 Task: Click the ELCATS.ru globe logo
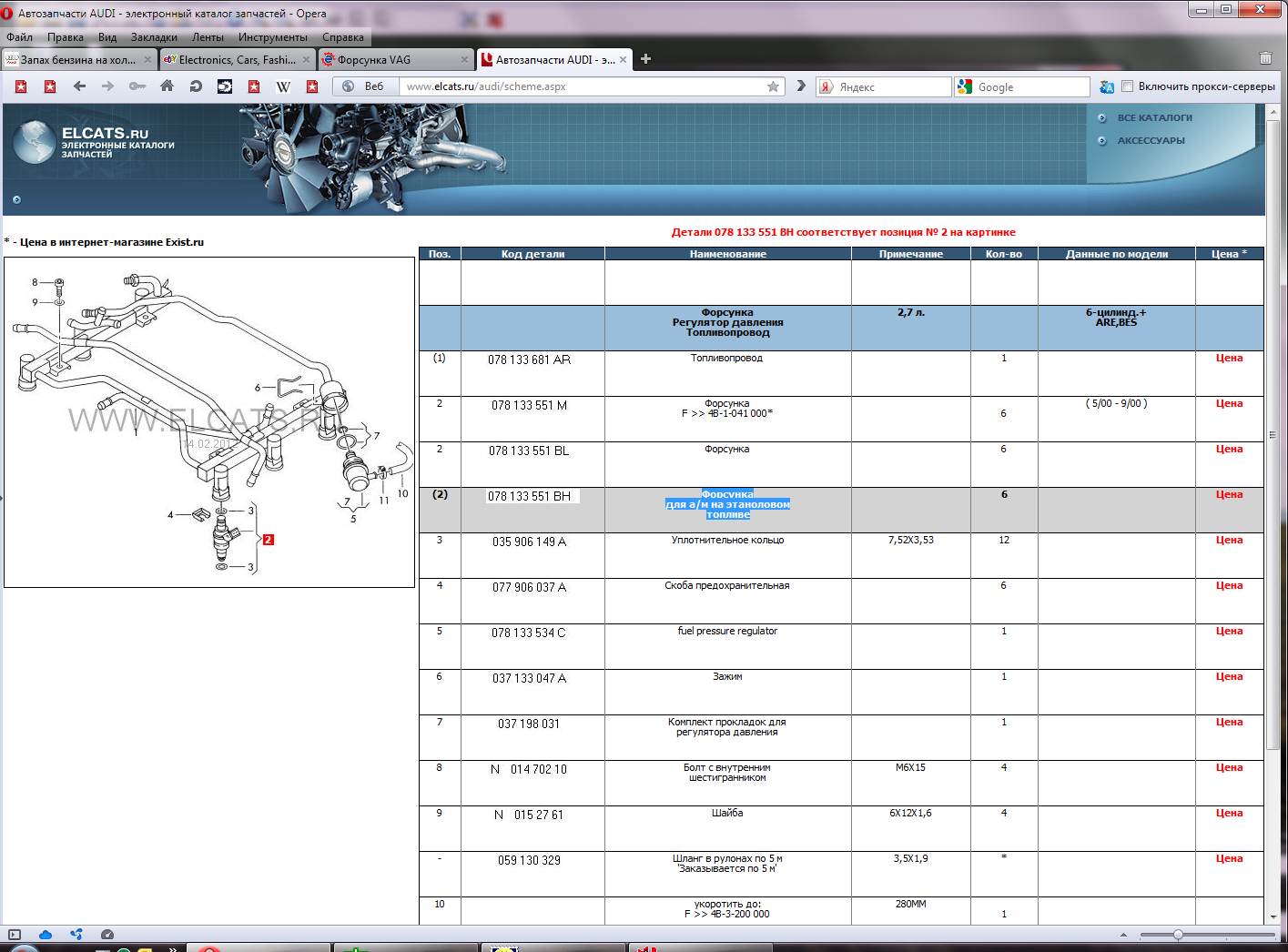click(34, 141)
